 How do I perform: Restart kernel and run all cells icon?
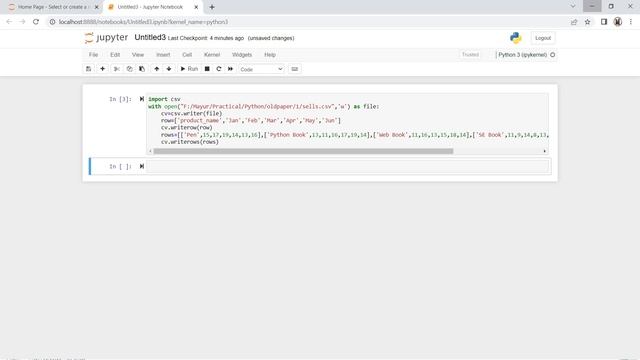click(x=230, y=69)
